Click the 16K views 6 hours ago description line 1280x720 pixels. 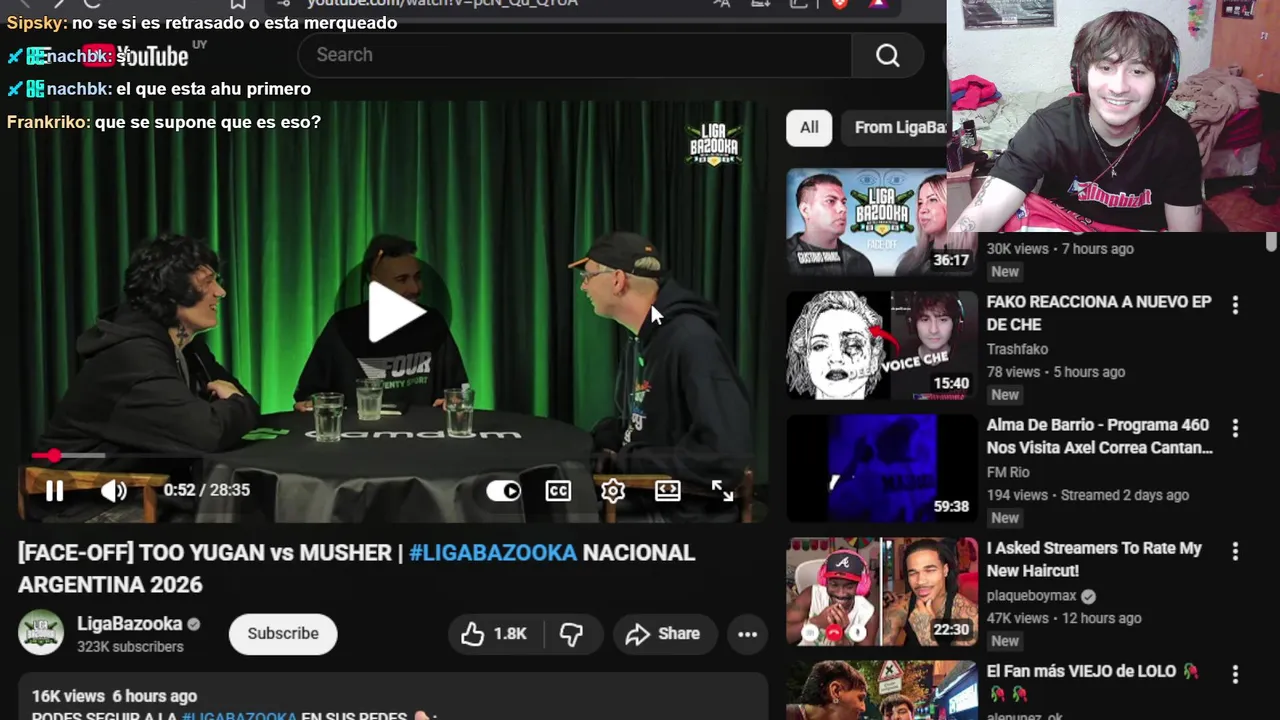114,696
